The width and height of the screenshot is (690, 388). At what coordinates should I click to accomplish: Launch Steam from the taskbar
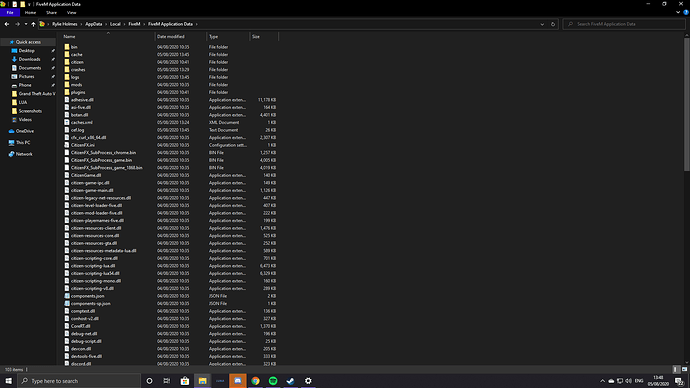click(x=290, y=381)
